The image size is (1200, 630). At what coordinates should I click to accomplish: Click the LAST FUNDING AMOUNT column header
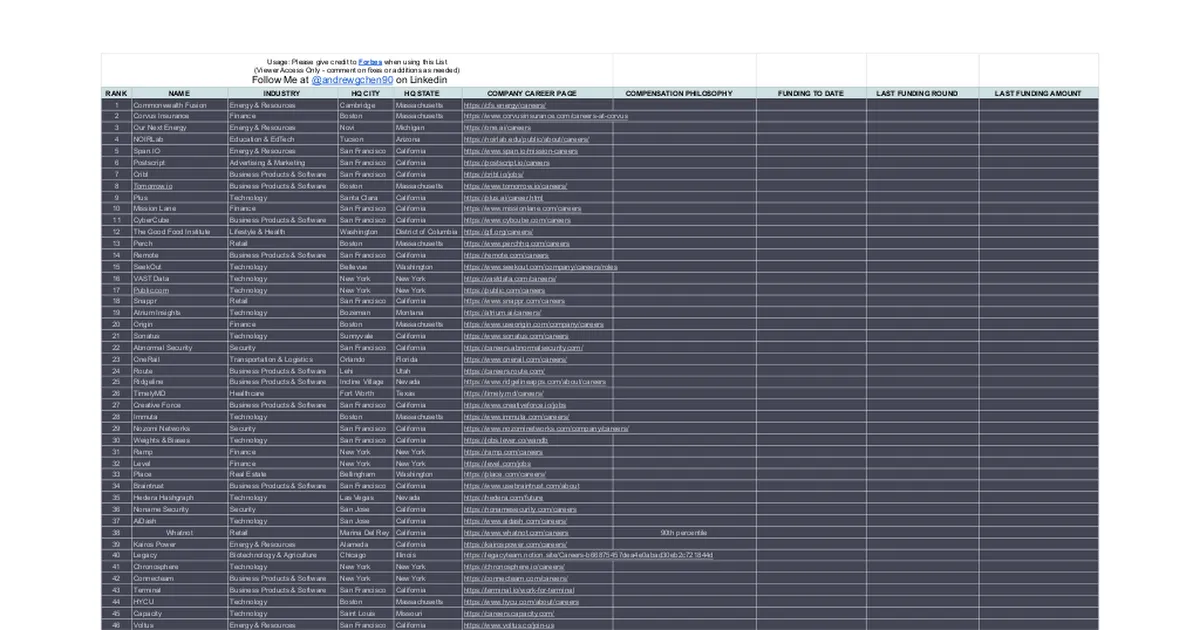pyautogui.click(x=1038, y=92)
